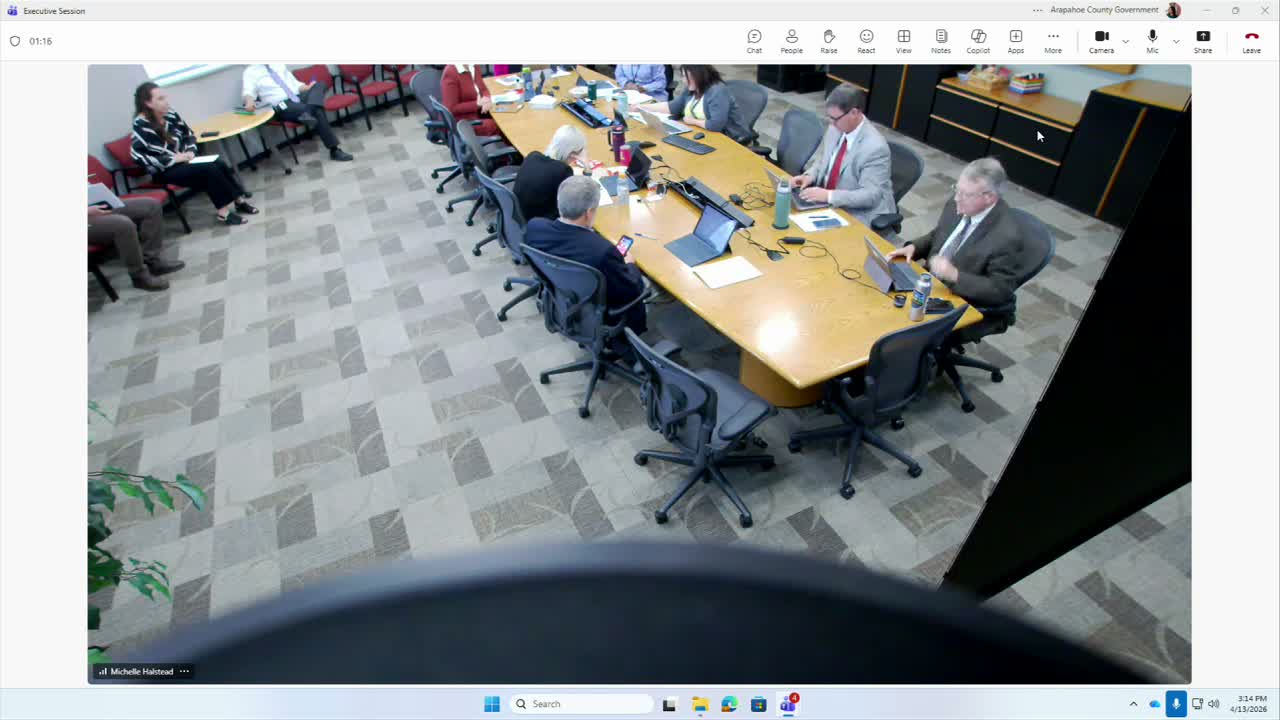Change the meeting View layout

click(x=904, y=41)
